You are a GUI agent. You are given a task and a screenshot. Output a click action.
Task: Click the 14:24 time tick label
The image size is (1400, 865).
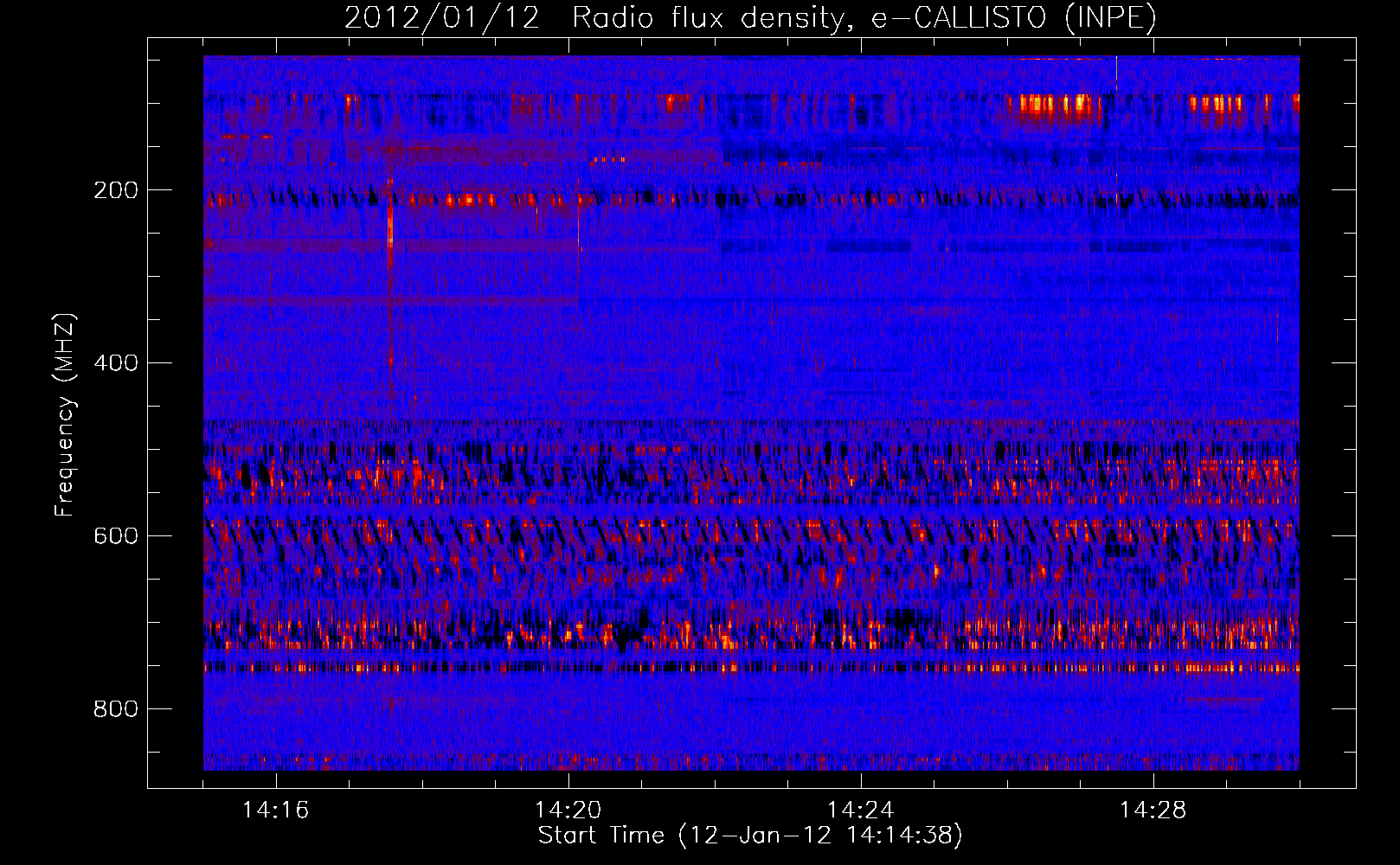click(x=861, y=811)
